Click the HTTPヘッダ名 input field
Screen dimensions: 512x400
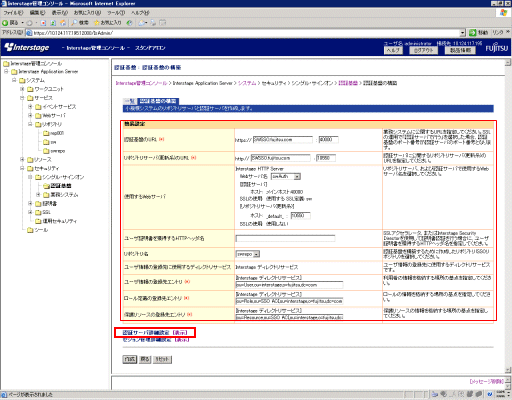pyautogui.click(x=285, y=238)
